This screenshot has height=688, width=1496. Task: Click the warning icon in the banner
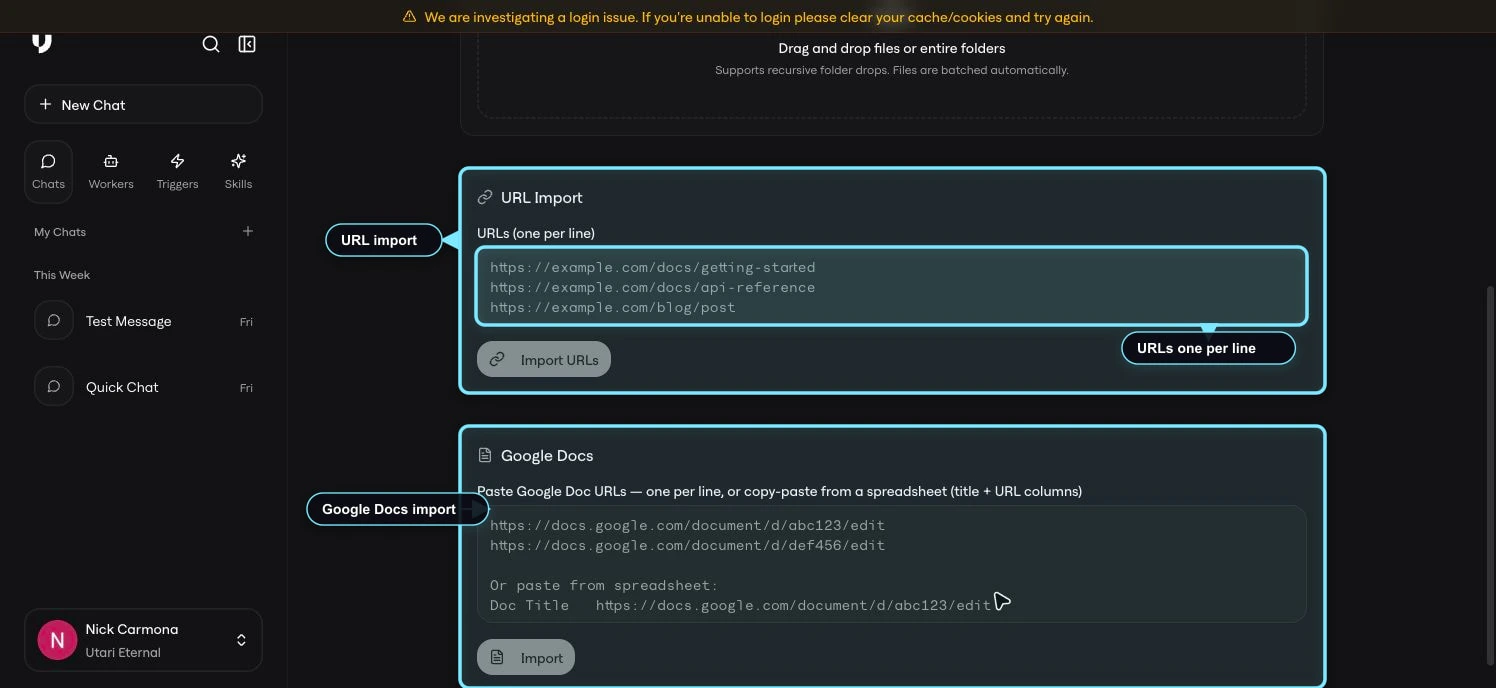click(409, 17)
